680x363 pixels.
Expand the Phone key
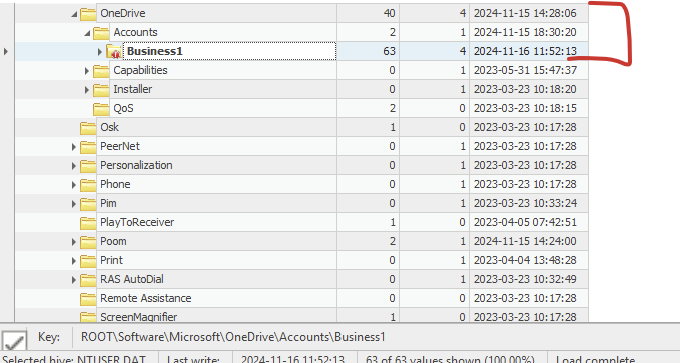click(74, 185)
